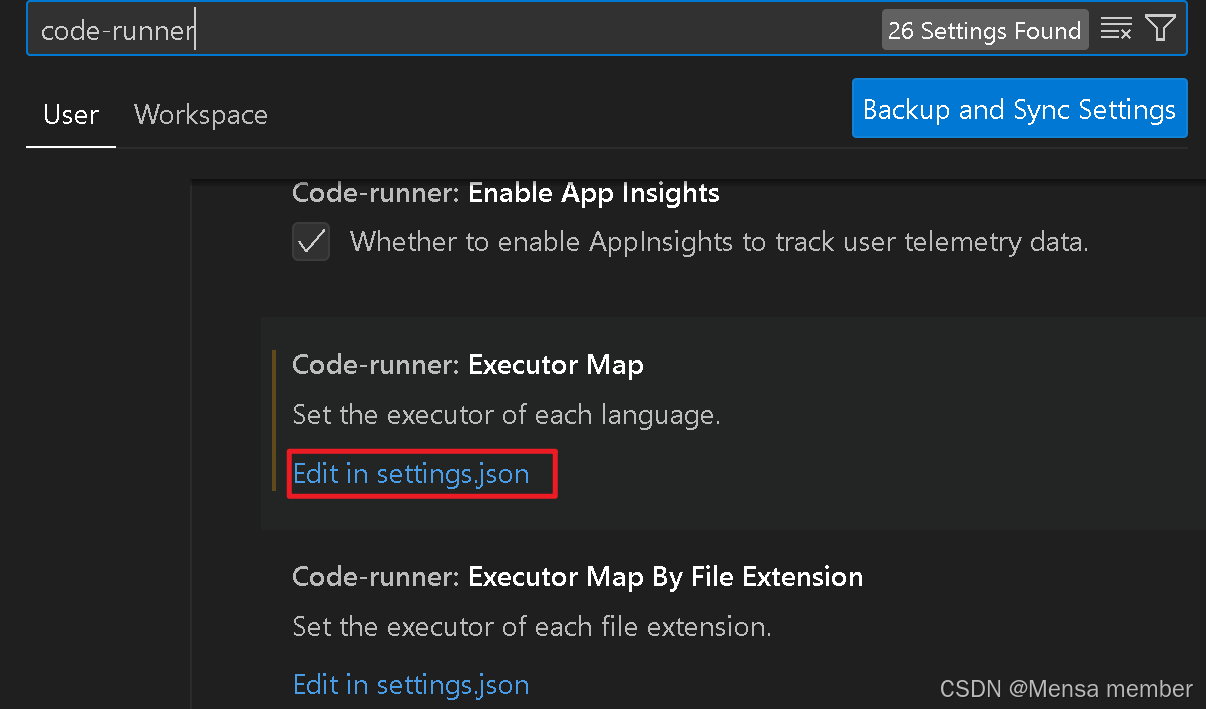Click the Clear Settings Search Input icon
The width and height of the screenshot is (1206, 709).
(x=1116, y=28)
